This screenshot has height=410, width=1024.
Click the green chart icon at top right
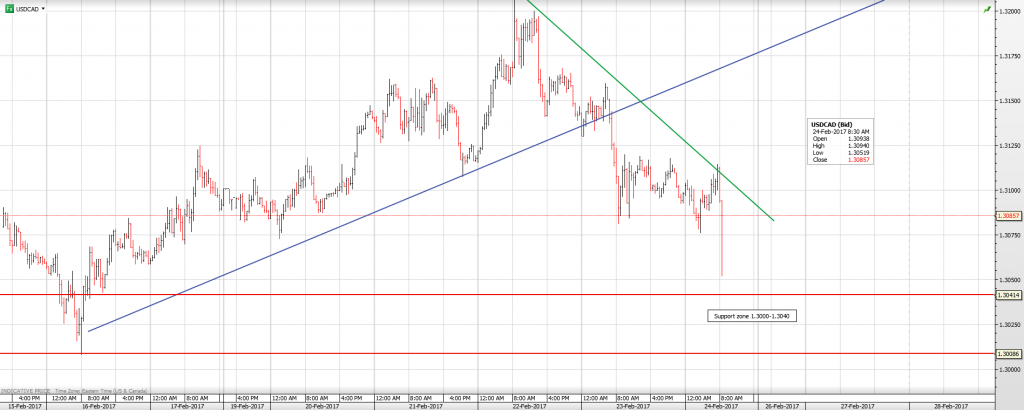tap(987, 8)
